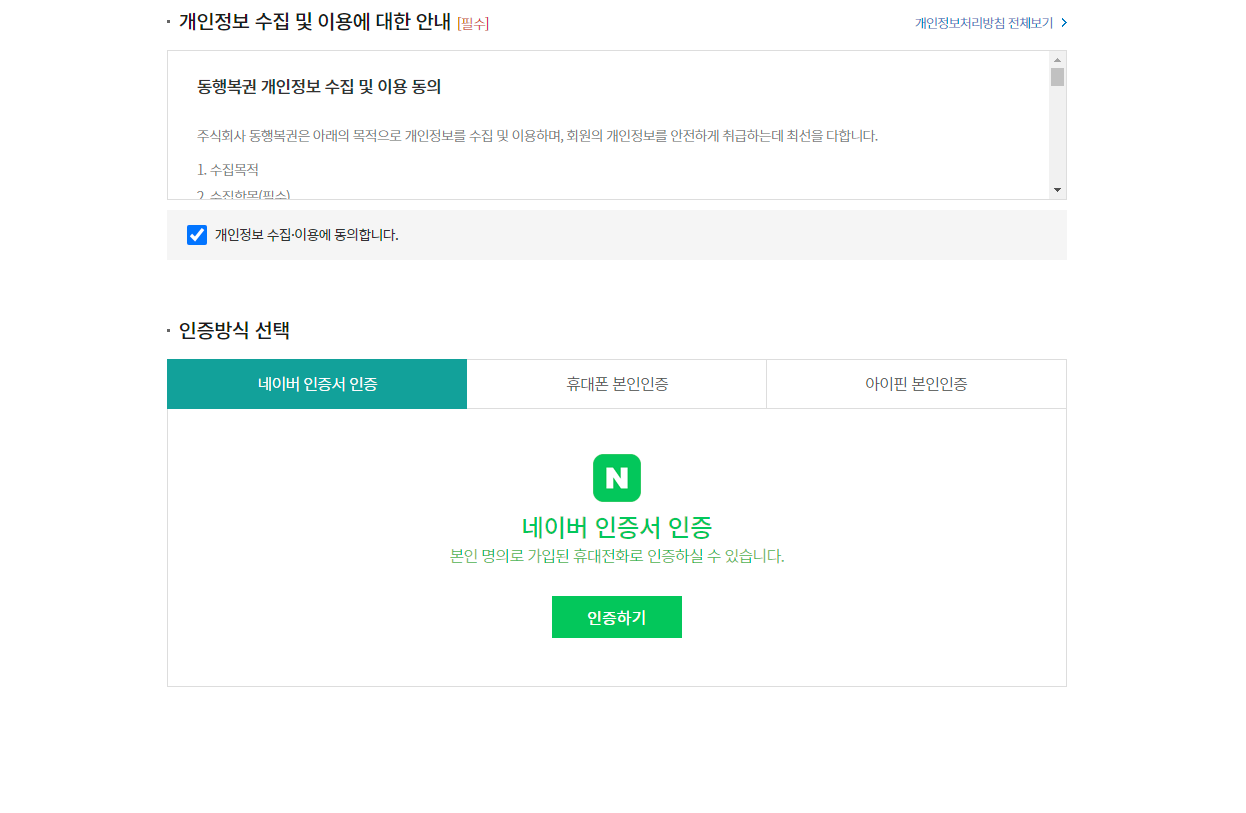Click the green 인증하기 button

coord(617,617)
